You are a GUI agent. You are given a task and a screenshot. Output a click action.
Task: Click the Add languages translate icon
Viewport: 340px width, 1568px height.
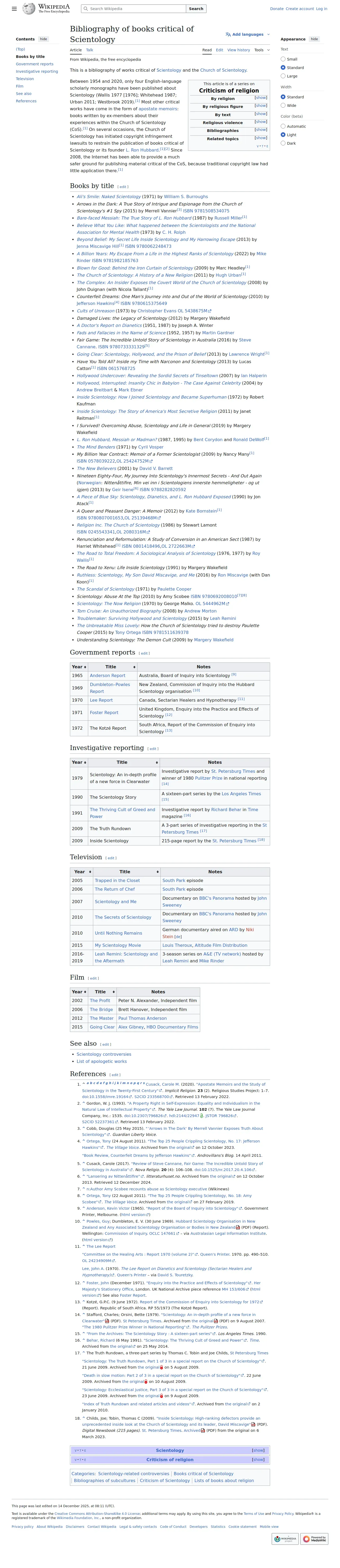(228, 35)
